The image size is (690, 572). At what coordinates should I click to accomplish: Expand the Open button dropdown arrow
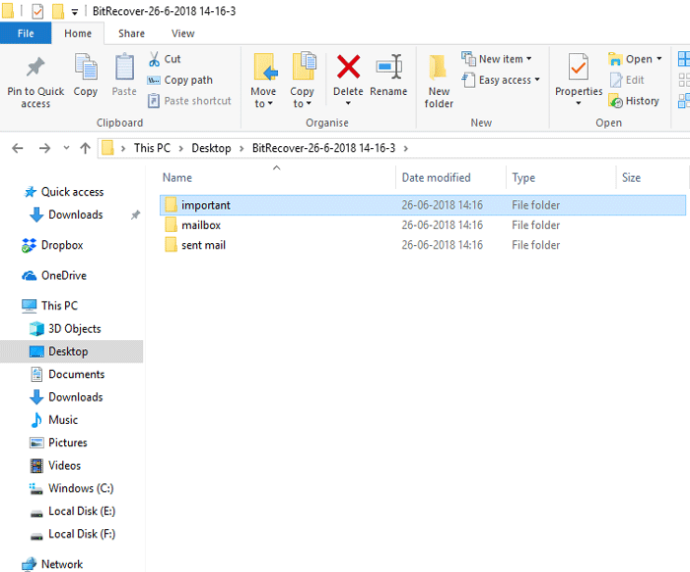tap(659, 59)
